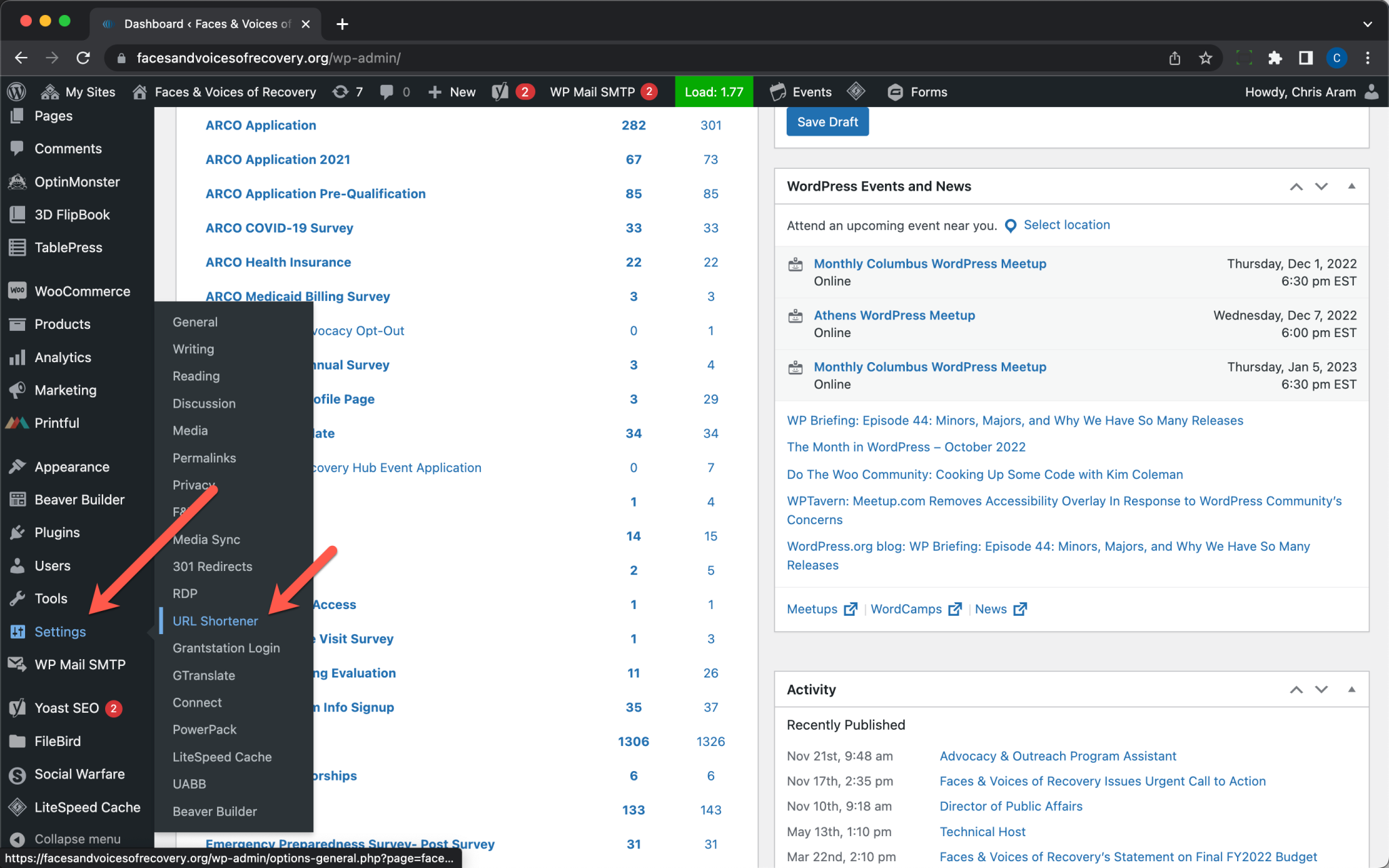1389x868 pixels.
Task: Click the Save Draft button
Action: [x=827, y=122]
